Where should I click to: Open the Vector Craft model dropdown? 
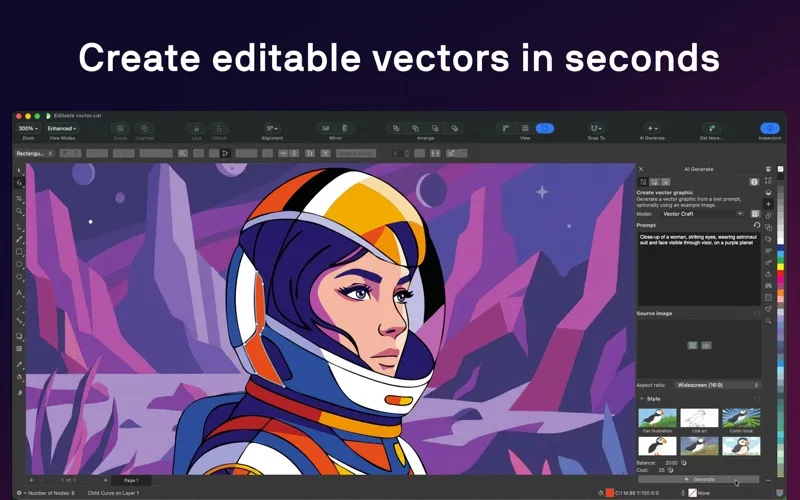click(x=702, y=214)
